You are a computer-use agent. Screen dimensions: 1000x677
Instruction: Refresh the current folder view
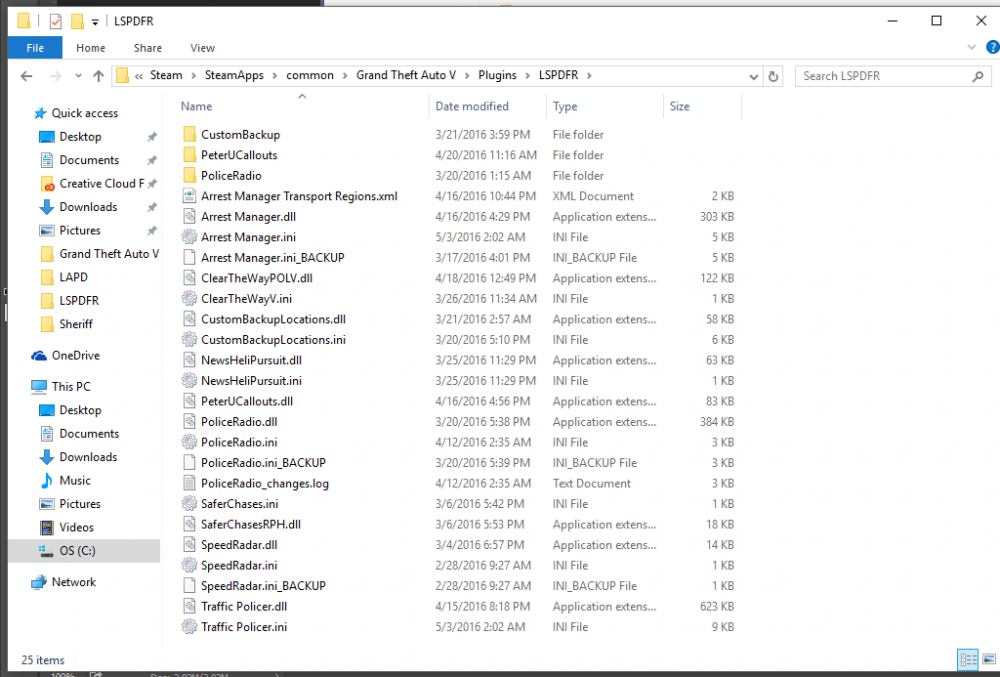[773, 76]
